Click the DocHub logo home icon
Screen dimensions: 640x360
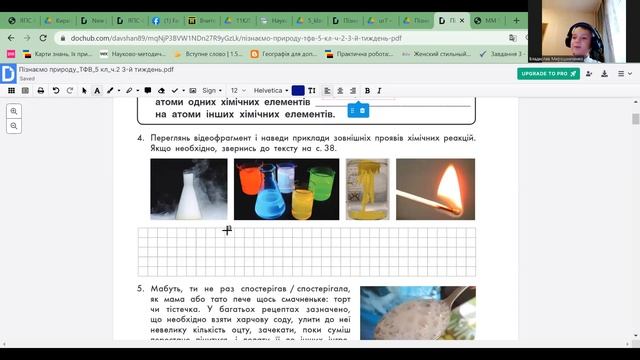[x=8, y=74]
